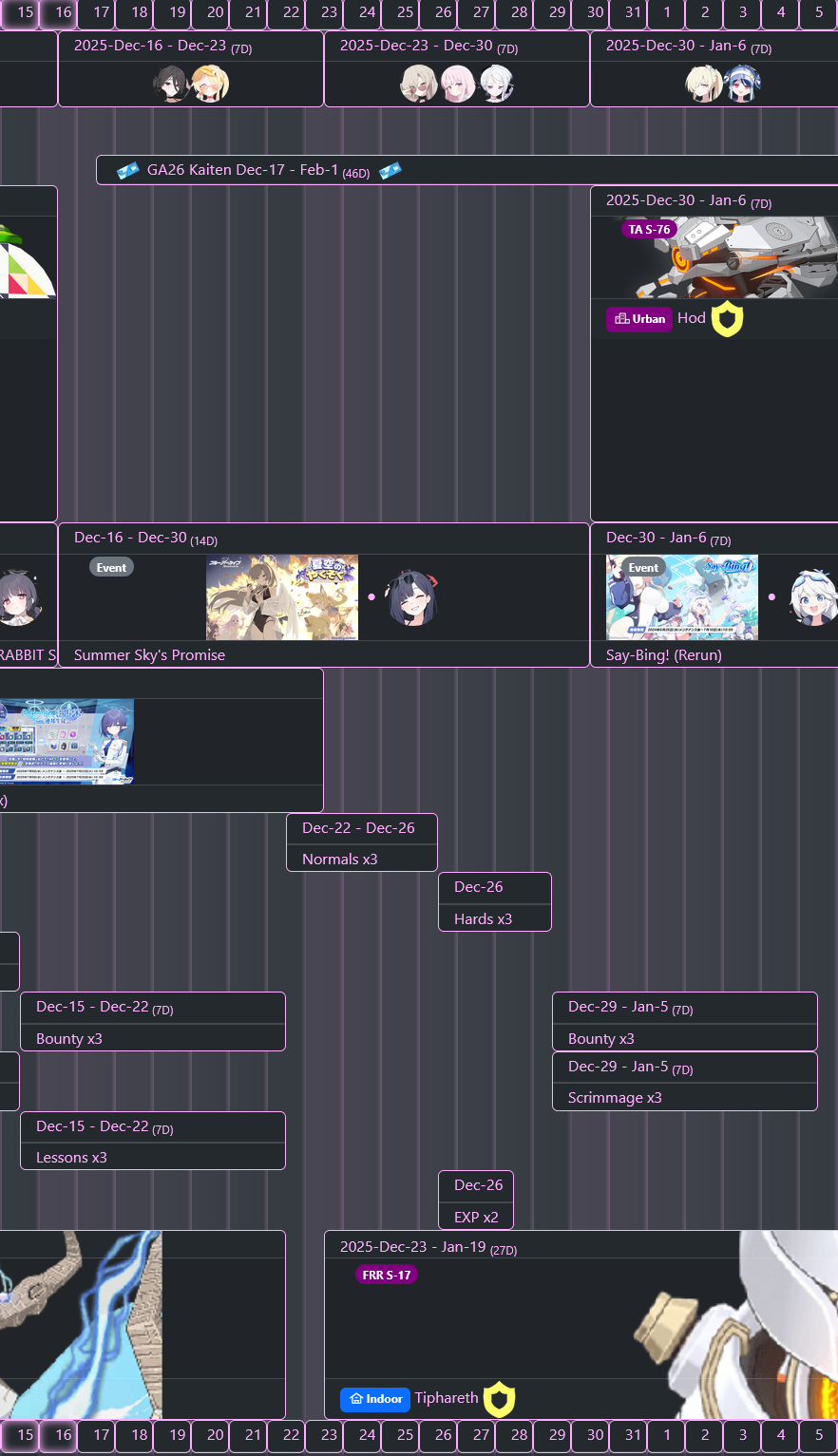Screen dimensions: 838x1456
Task: Select day 31 in the top date row
Action: (628, 13)
